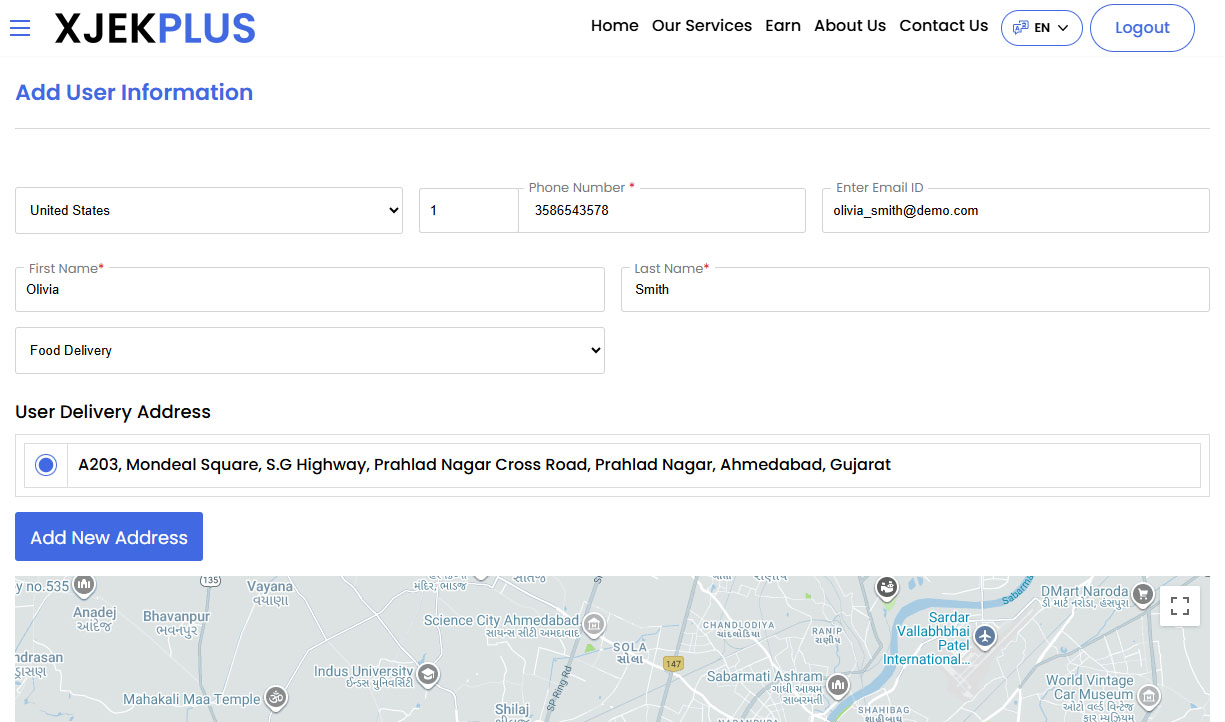1225x722 pixels.
Task: Select the saved Mondeal Square delivery address
Action: coord(45,464)
